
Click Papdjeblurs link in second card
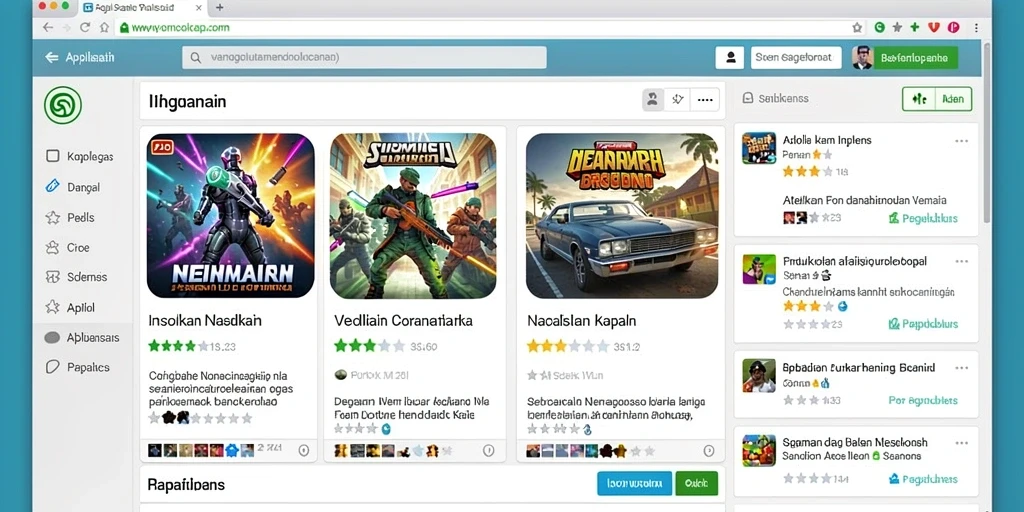(x=923, y=324)
